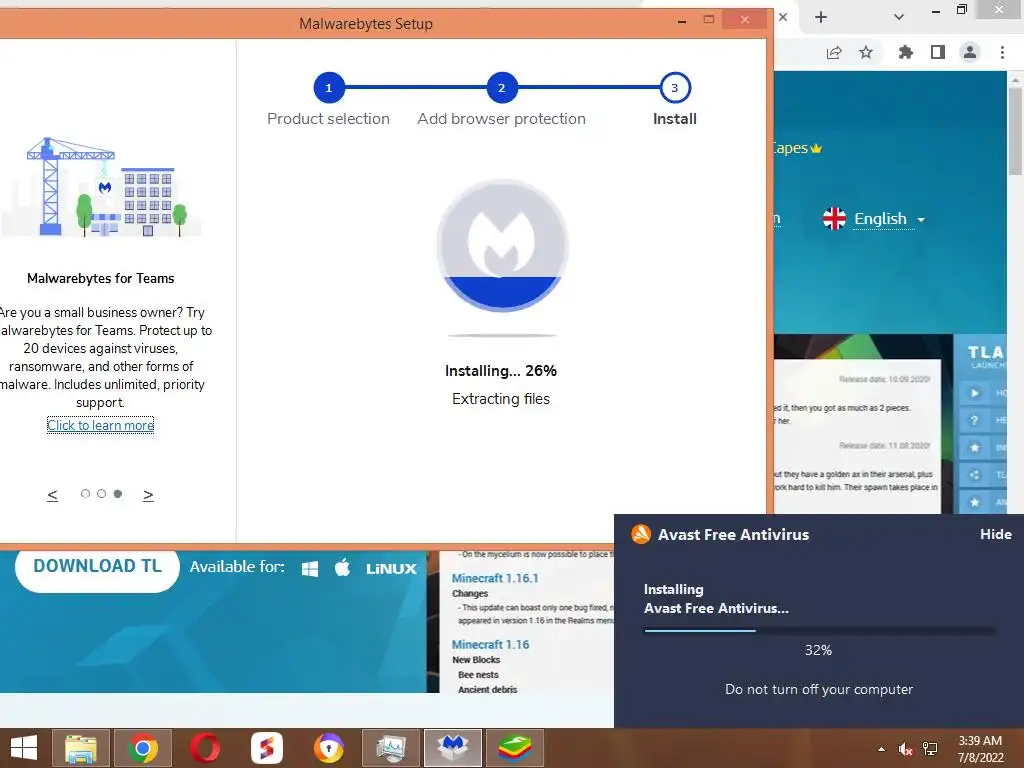The width and height of the screenshot is (1024, 768).
Task: Click TLauncher preview play icon
Action: pos(974,393)
